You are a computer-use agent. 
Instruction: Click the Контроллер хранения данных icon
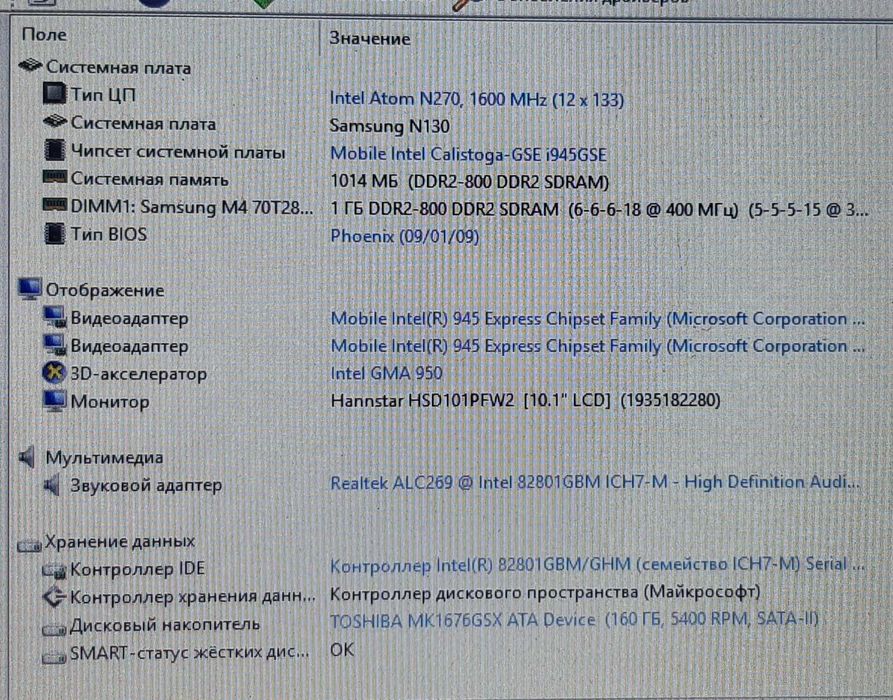click(54, 597)
